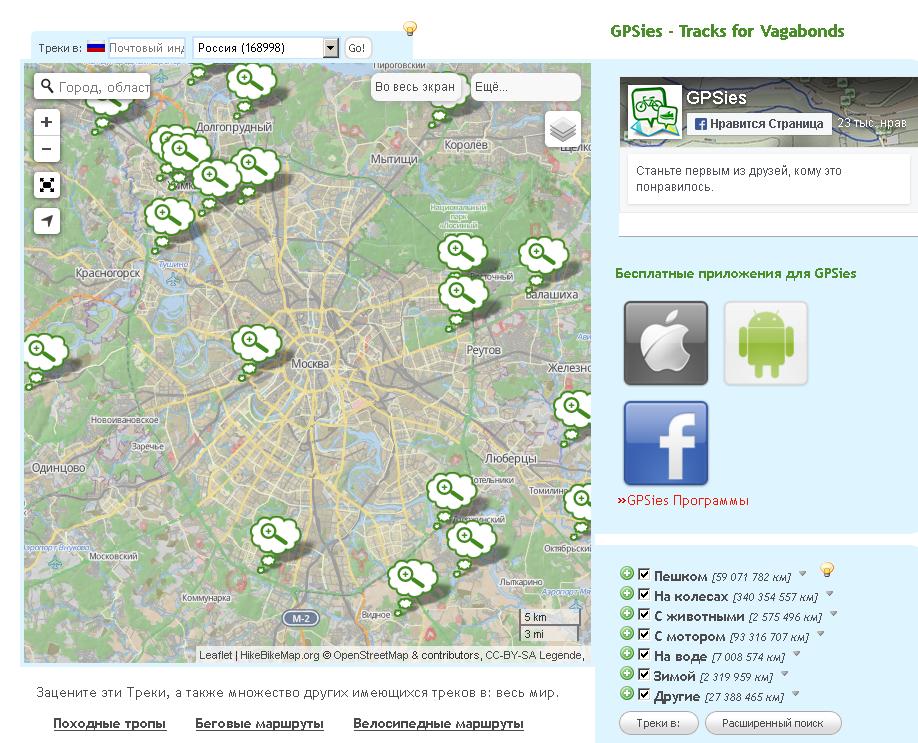Screen dimensions: 918x743
Task: Like the page via Нравится Страница
Action: (x=759, y=124)
